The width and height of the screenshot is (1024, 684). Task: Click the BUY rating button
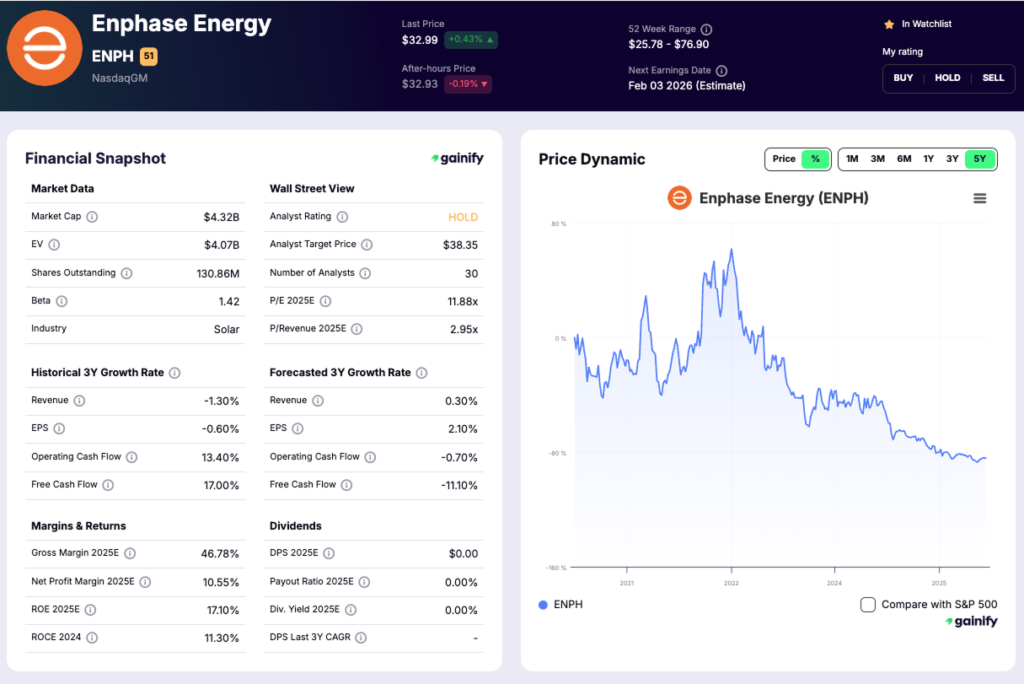pos(903,77)
